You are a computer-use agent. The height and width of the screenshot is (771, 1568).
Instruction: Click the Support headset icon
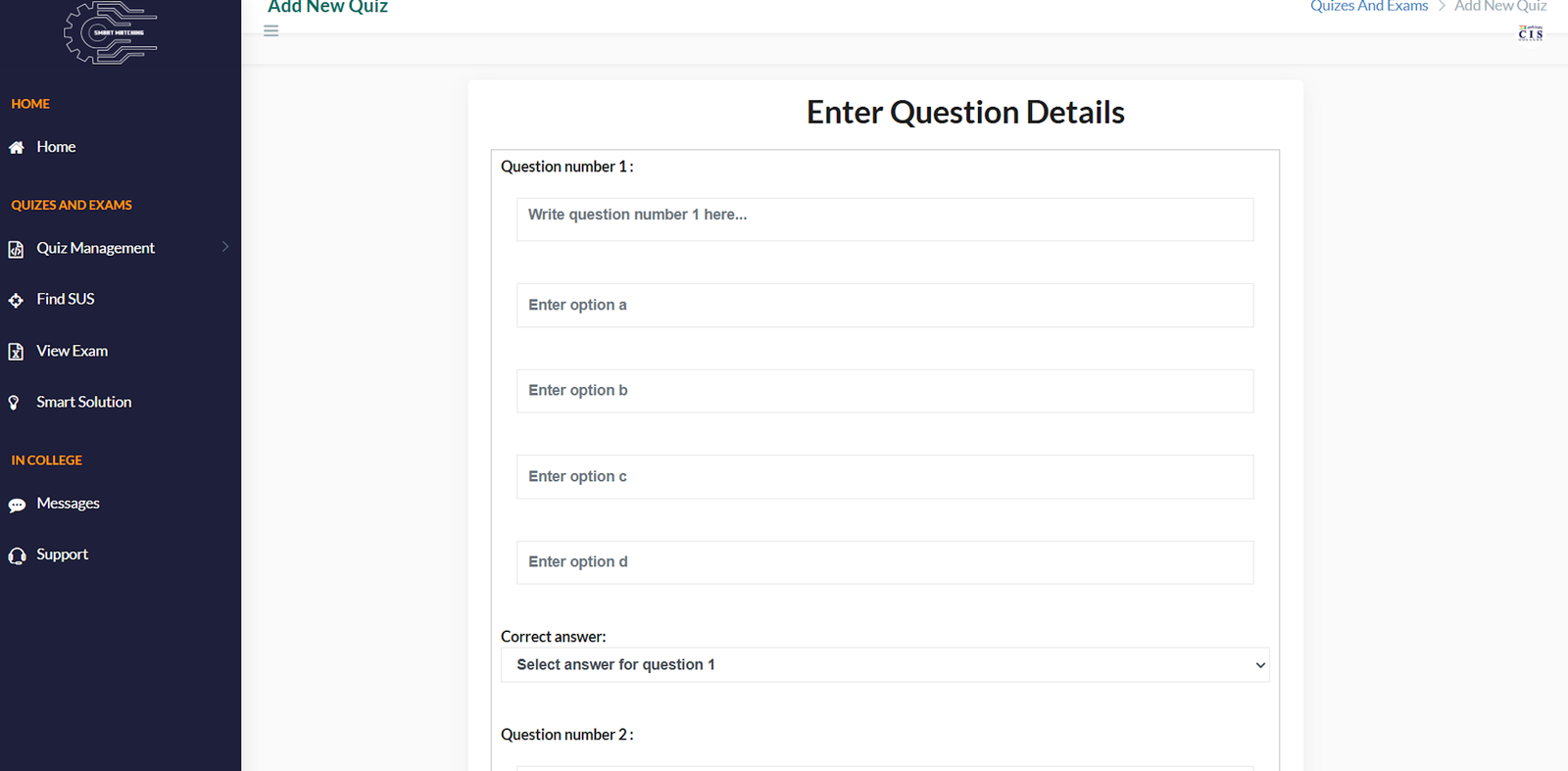[x=17, y=556]
